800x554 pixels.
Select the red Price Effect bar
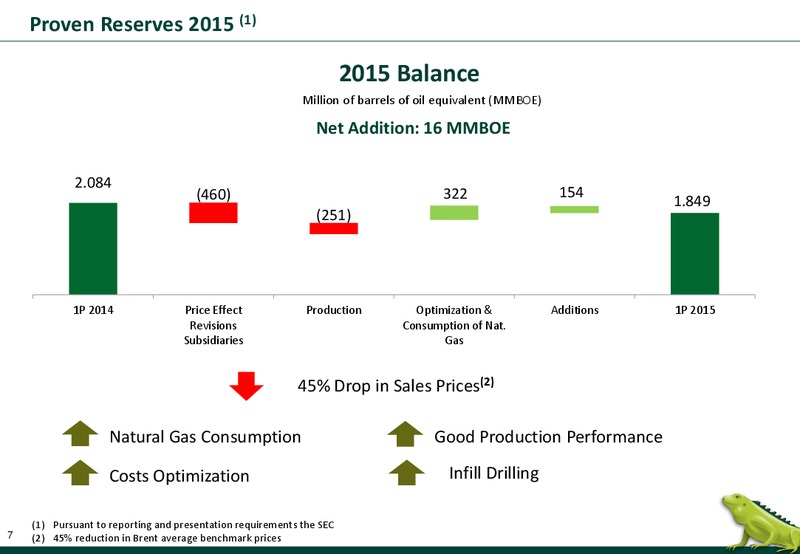(x=213, y=213)
